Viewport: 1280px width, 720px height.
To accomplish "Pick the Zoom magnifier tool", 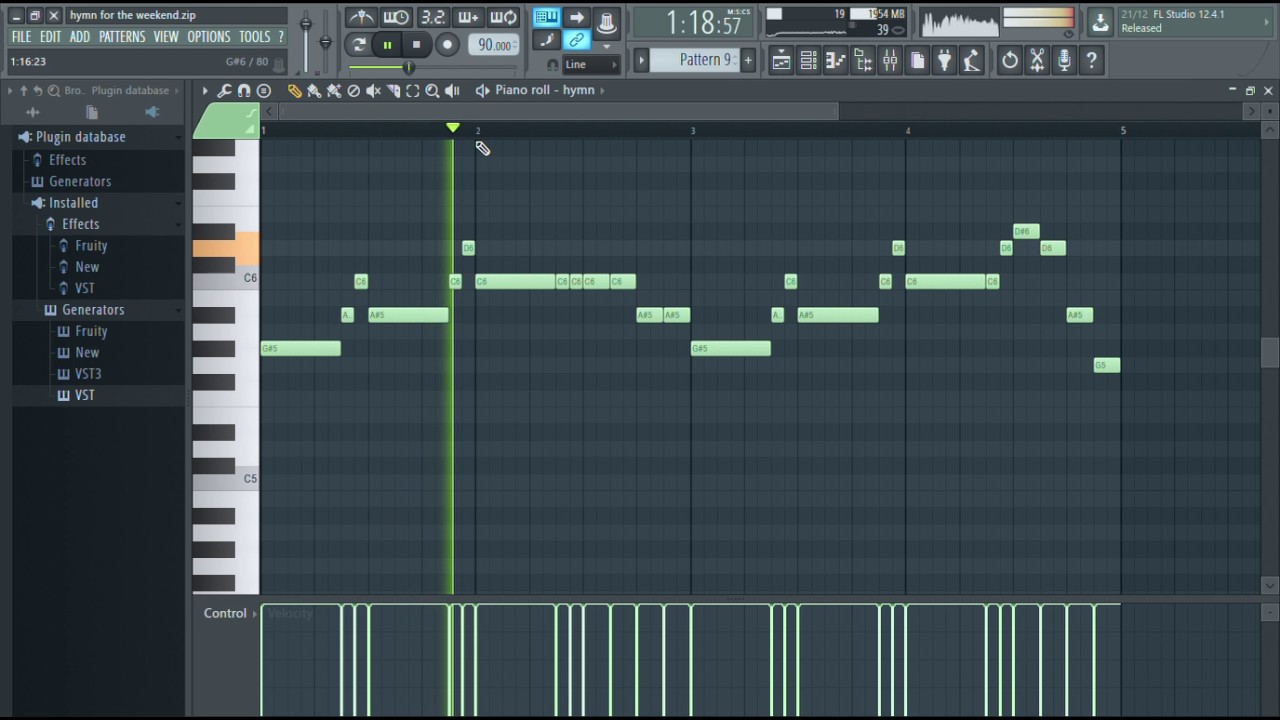I will coord(432,91).
